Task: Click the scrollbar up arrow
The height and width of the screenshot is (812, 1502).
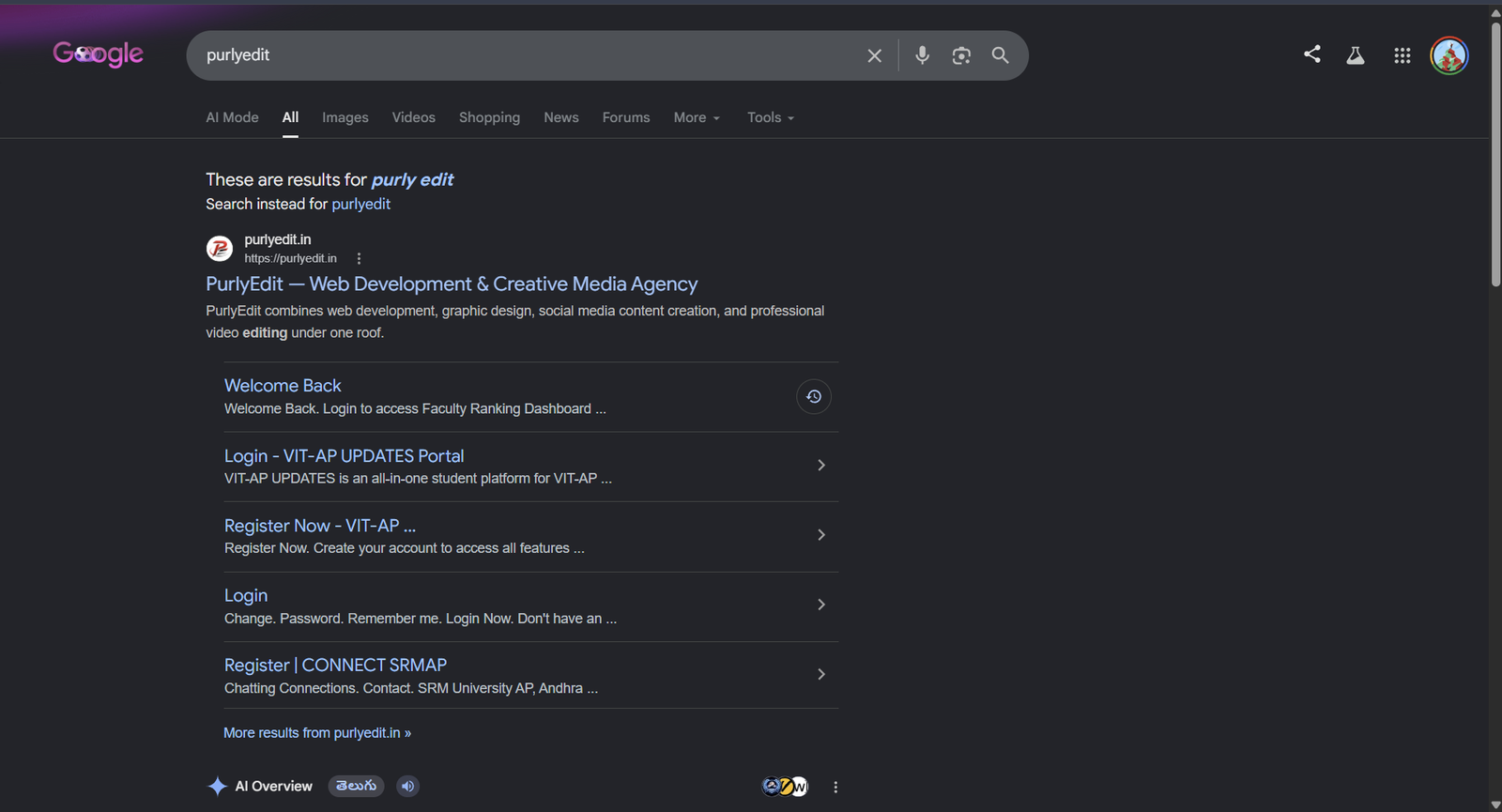Action: [1495, 12]
